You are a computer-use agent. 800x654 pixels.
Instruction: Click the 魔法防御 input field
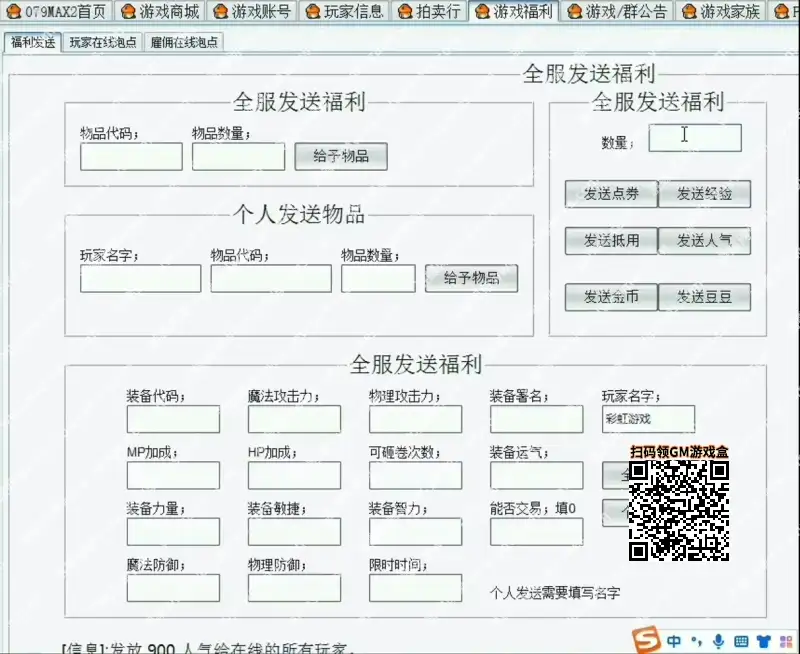point(173,588)
